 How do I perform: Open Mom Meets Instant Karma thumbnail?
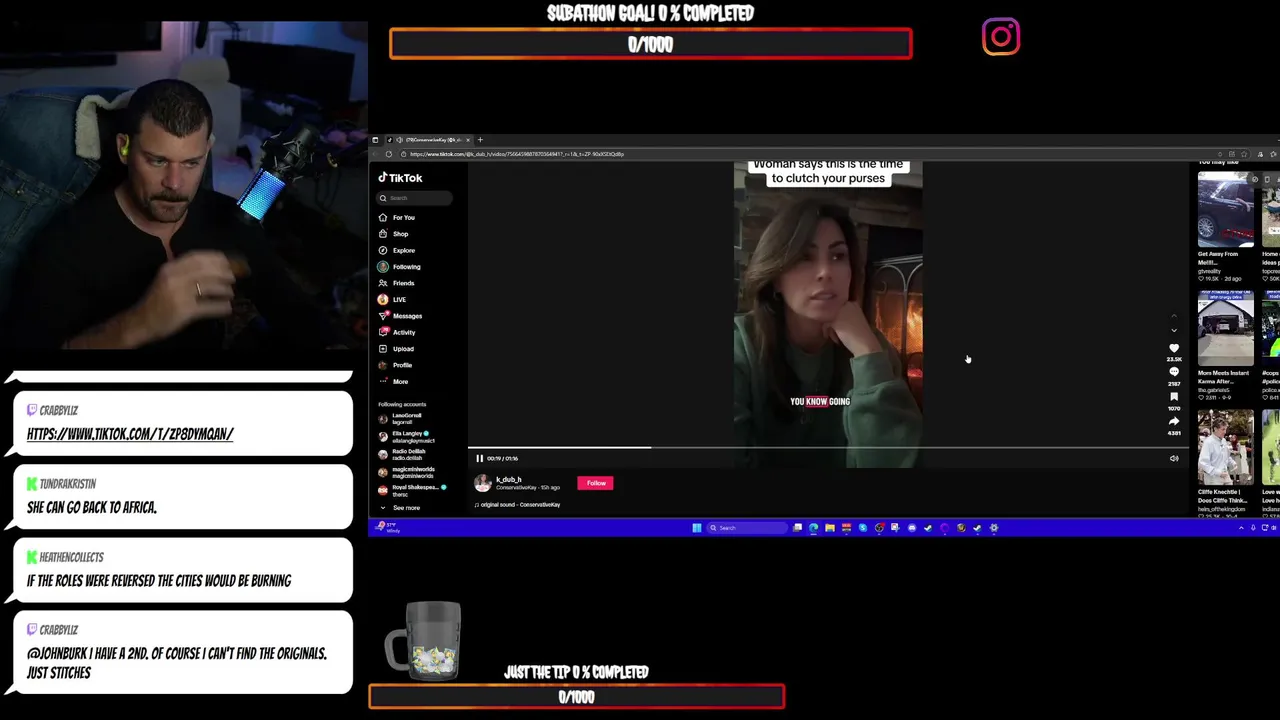point(1225,329)
